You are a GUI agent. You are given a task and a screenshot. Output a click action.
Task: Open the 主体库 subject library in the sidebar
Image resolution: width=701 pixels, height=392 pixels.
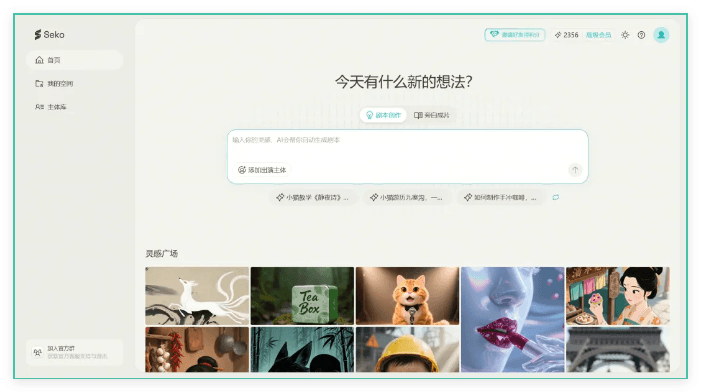point(51,107)
